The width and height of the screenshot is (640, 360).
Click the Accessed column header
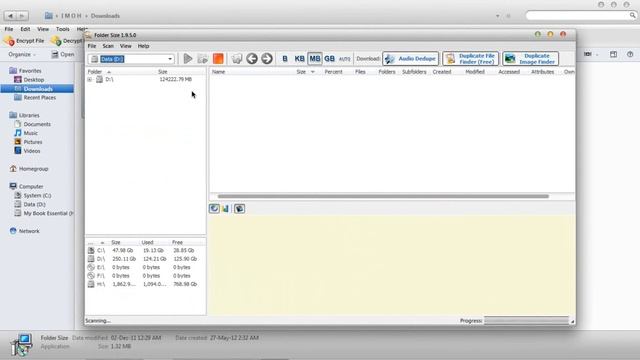point(509,72)
